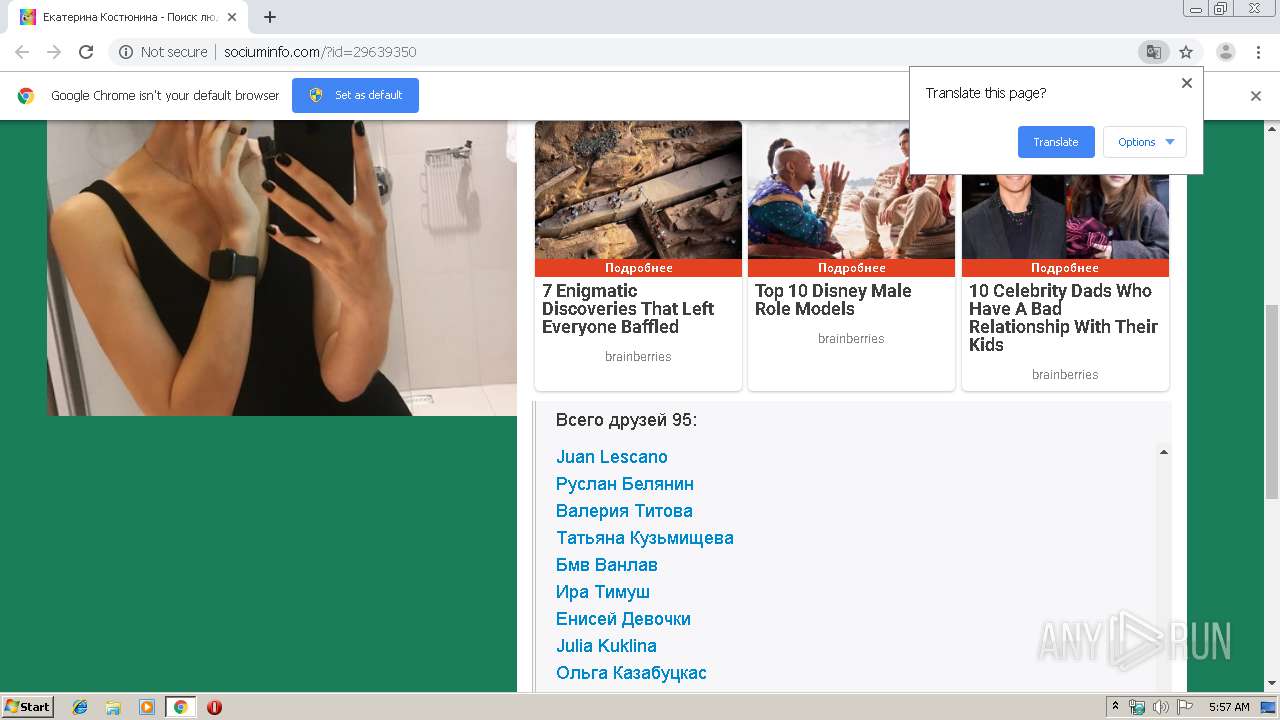Click the Set as default button

[x=355, y=95]
